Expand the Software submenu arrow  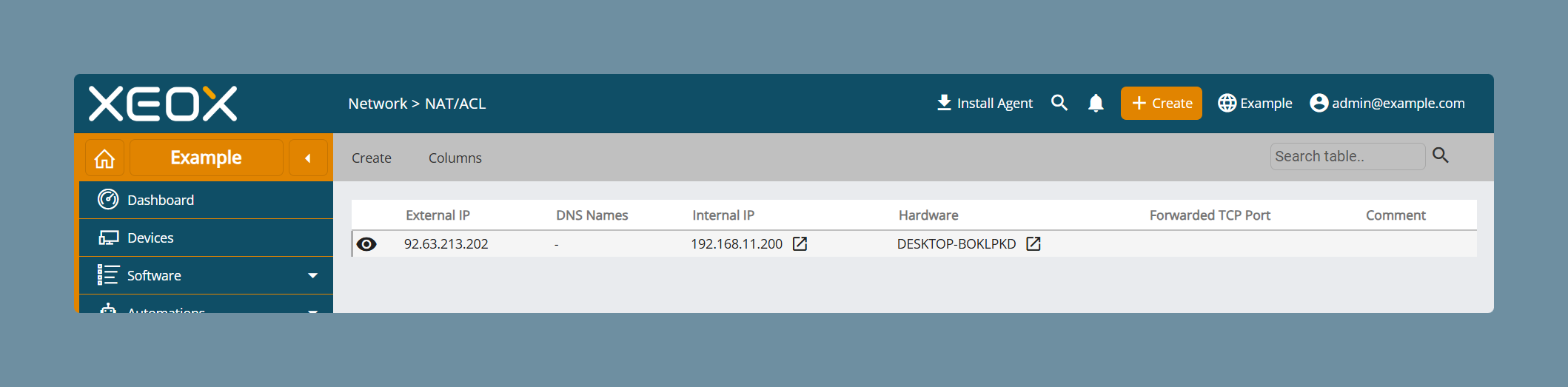[x=313, y=275]
